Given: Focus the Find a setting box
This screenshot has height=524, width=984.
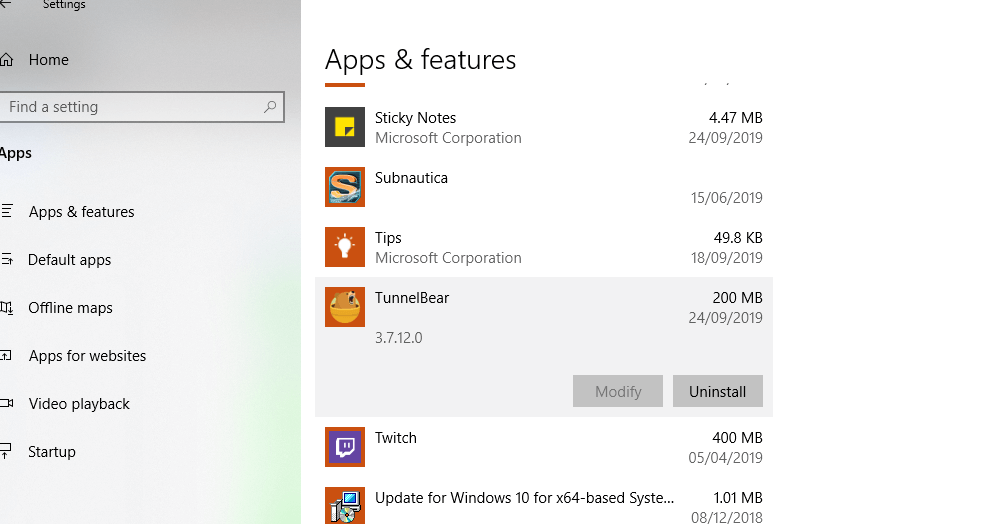Looking at the screenshot, I should tap(142, 107).
